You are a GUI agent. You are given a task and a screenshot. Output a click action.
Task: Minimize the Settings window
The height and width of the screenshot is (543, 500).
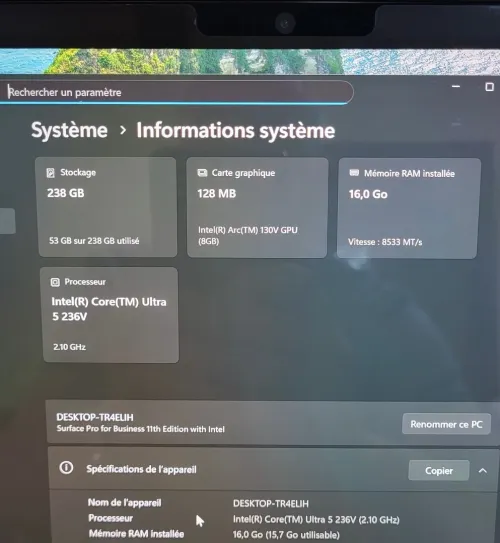tap(456, 86)
